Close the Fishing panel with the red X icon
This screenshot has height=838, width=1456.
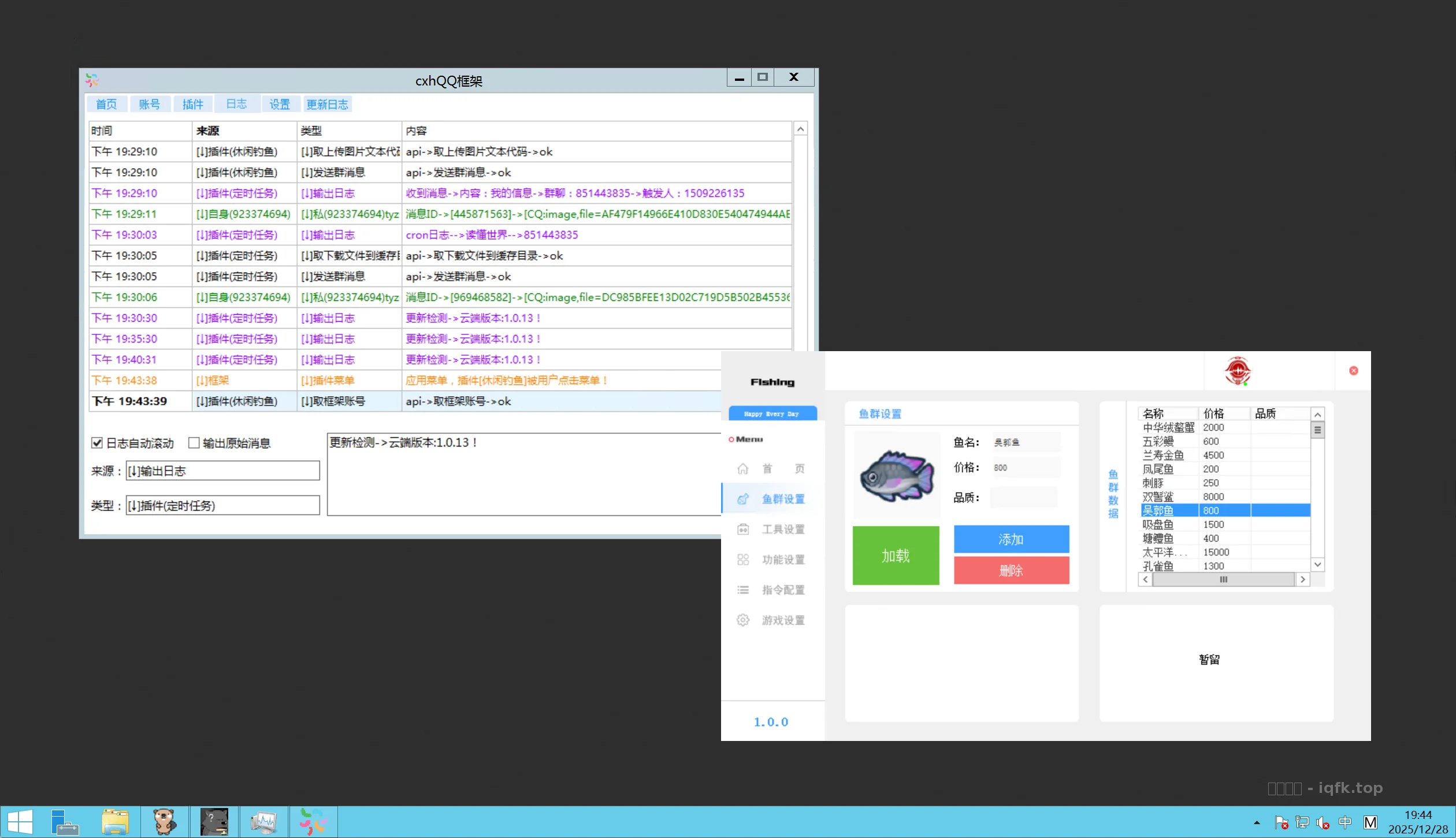1353,371
